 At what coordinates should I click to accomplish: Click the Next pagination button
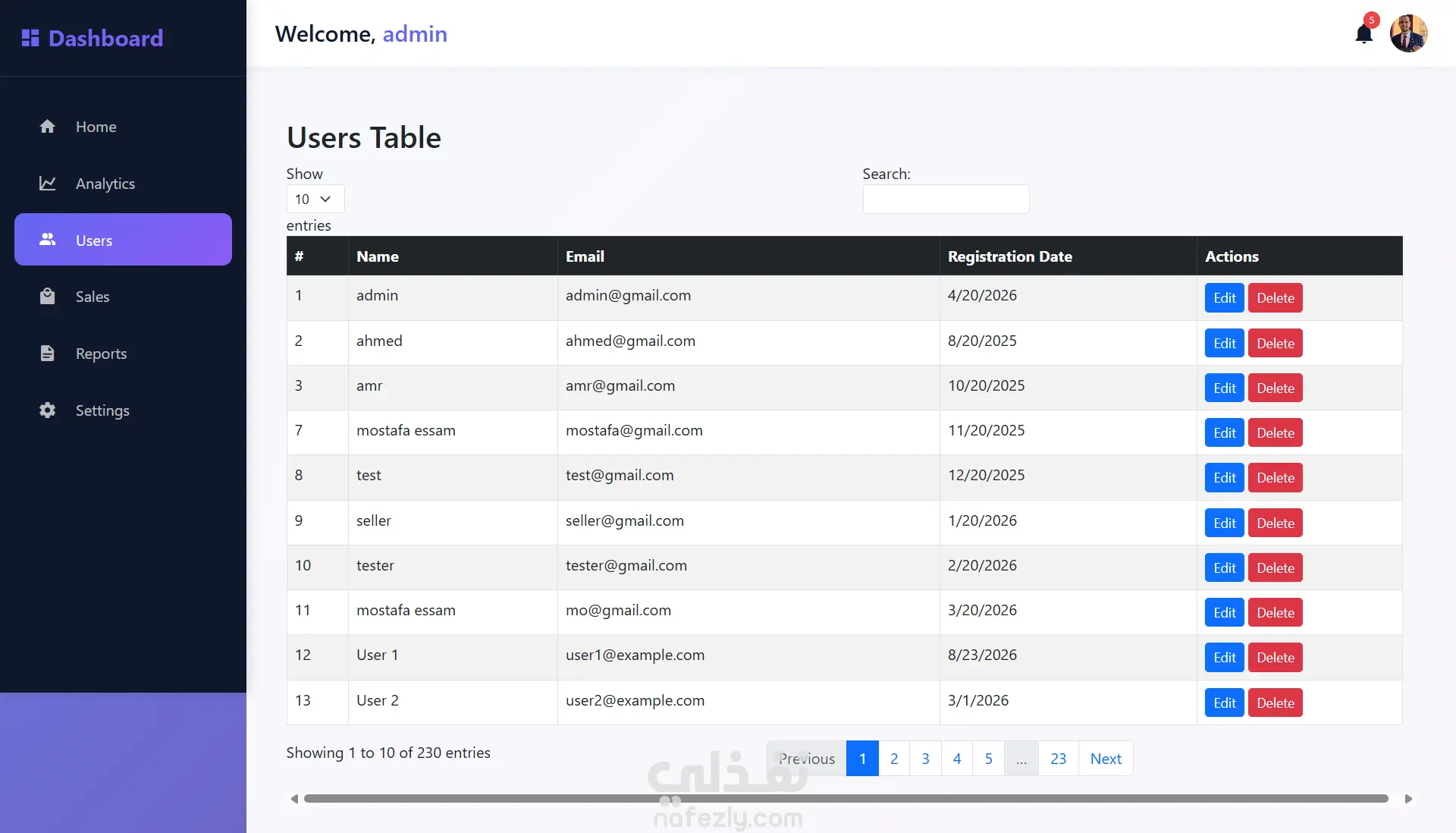click(1106, 759)
